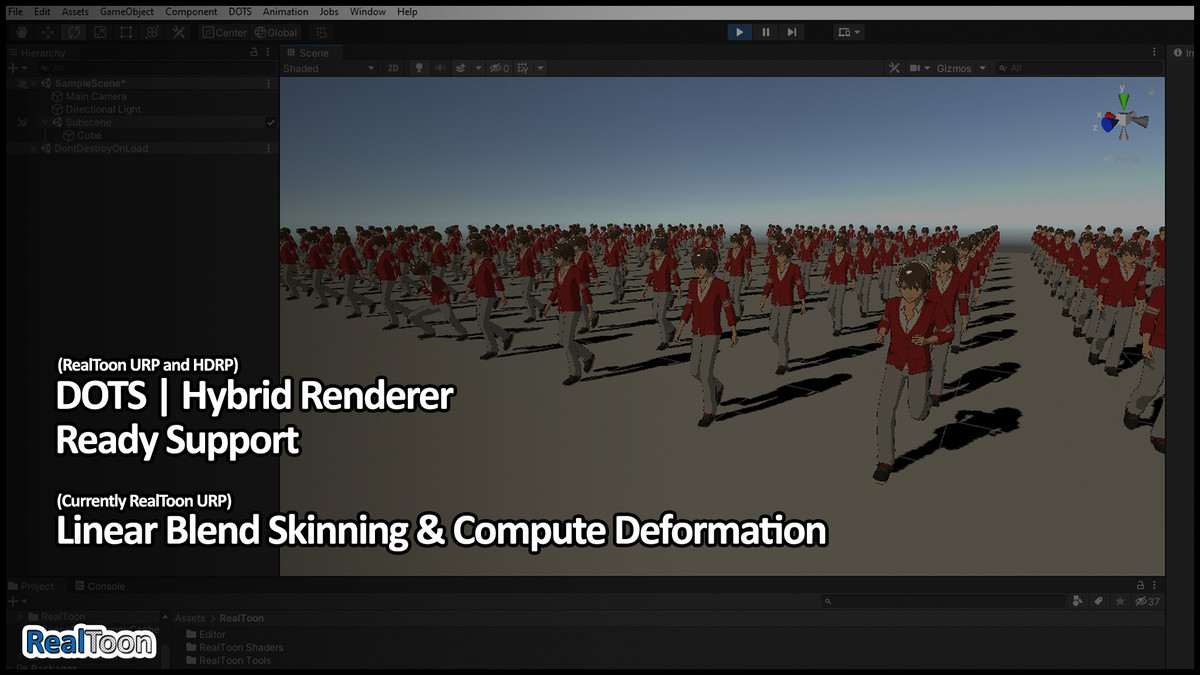Select Directional Light in Hierarchy
Viewport: 1200px width, 675px height.
point(103,110)
